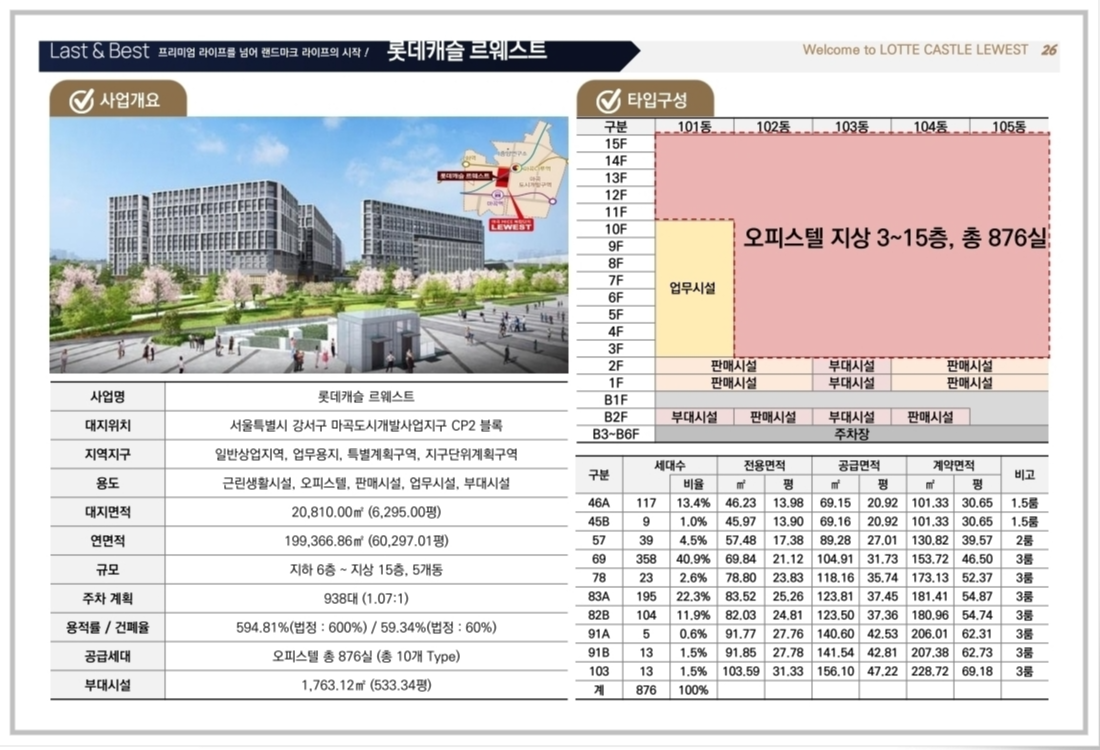Click the 비고 column header
This screenshot has height=750, width=1100.
pyautogui.click(x=1024, y=475)
